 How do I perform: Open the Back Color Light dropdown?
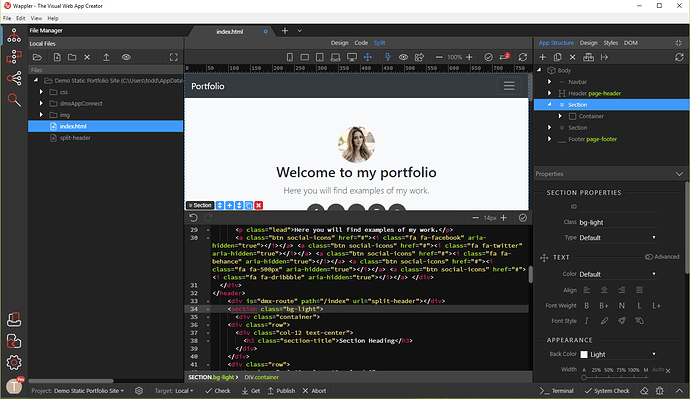click(617, 354)
